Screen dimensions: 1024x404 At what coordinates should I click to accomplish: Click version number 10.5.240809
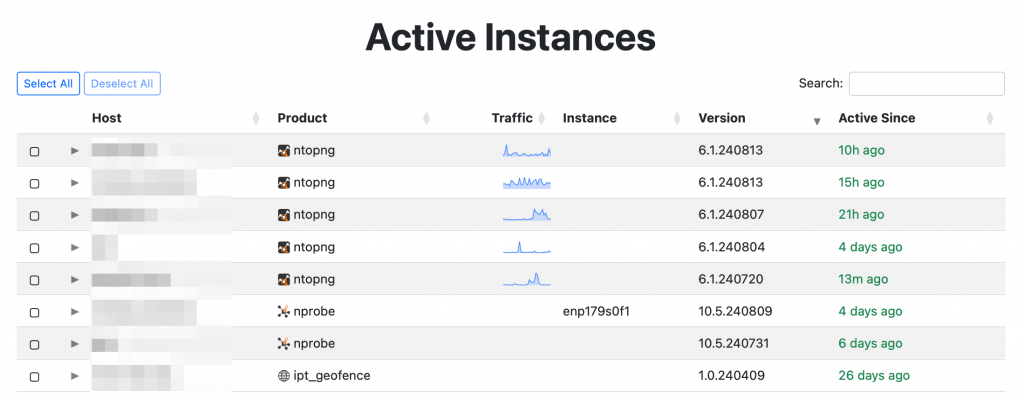point(735,312)
